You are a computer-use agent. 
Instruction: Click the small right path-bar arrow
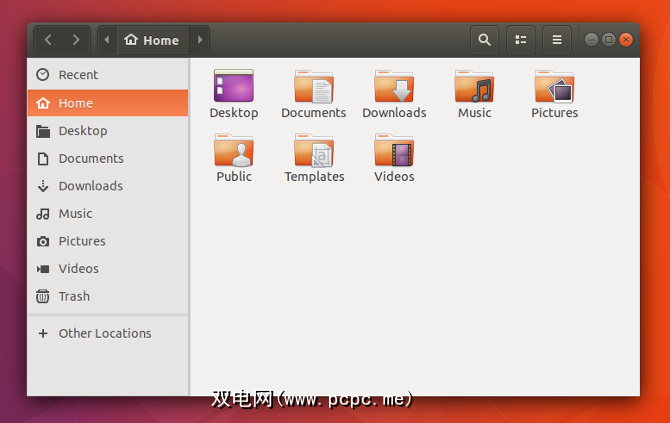200,40
